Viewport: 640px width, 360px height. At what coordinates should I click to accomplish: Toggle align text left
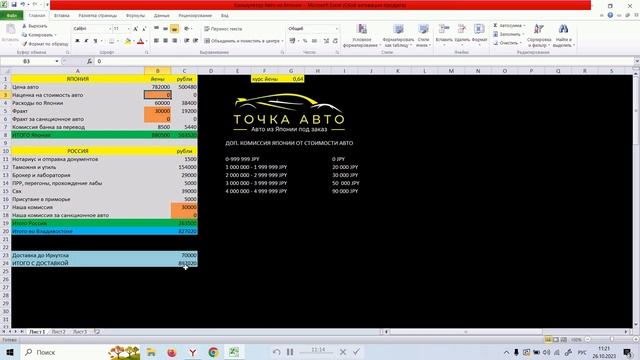(156, 41)
